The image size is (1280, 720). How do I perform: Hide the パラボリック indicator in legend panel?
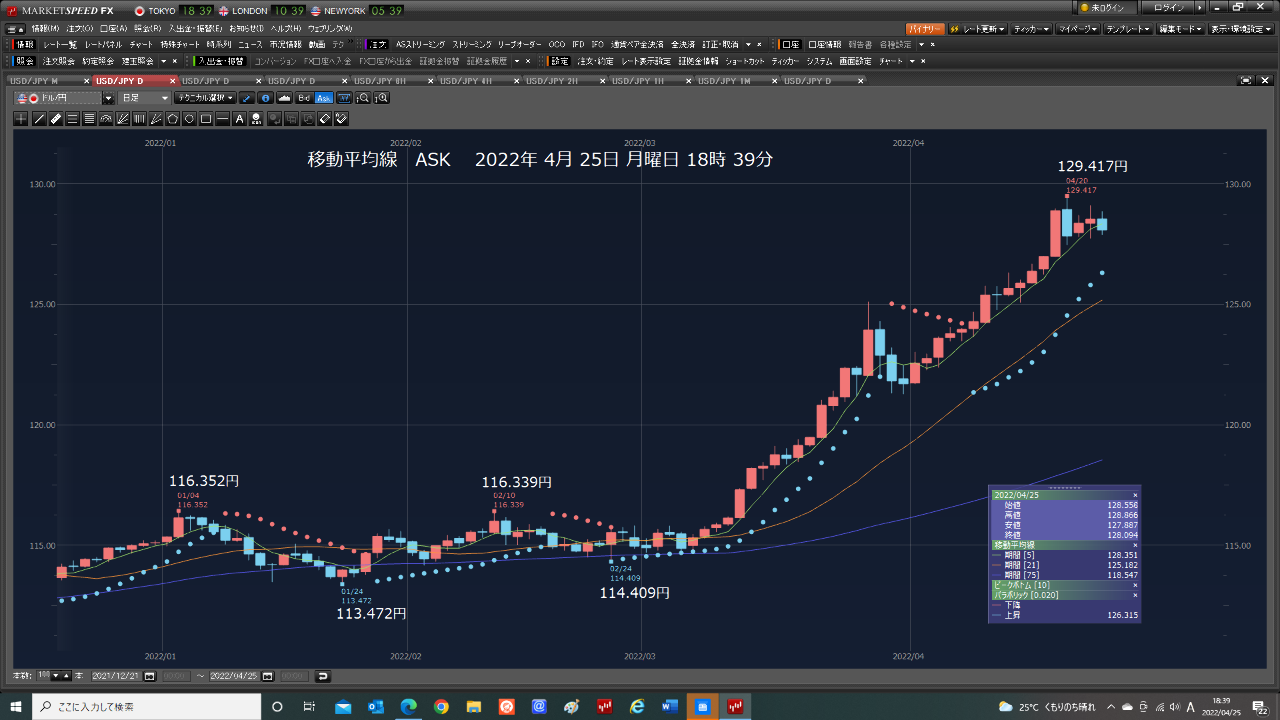click(1134, 595)
